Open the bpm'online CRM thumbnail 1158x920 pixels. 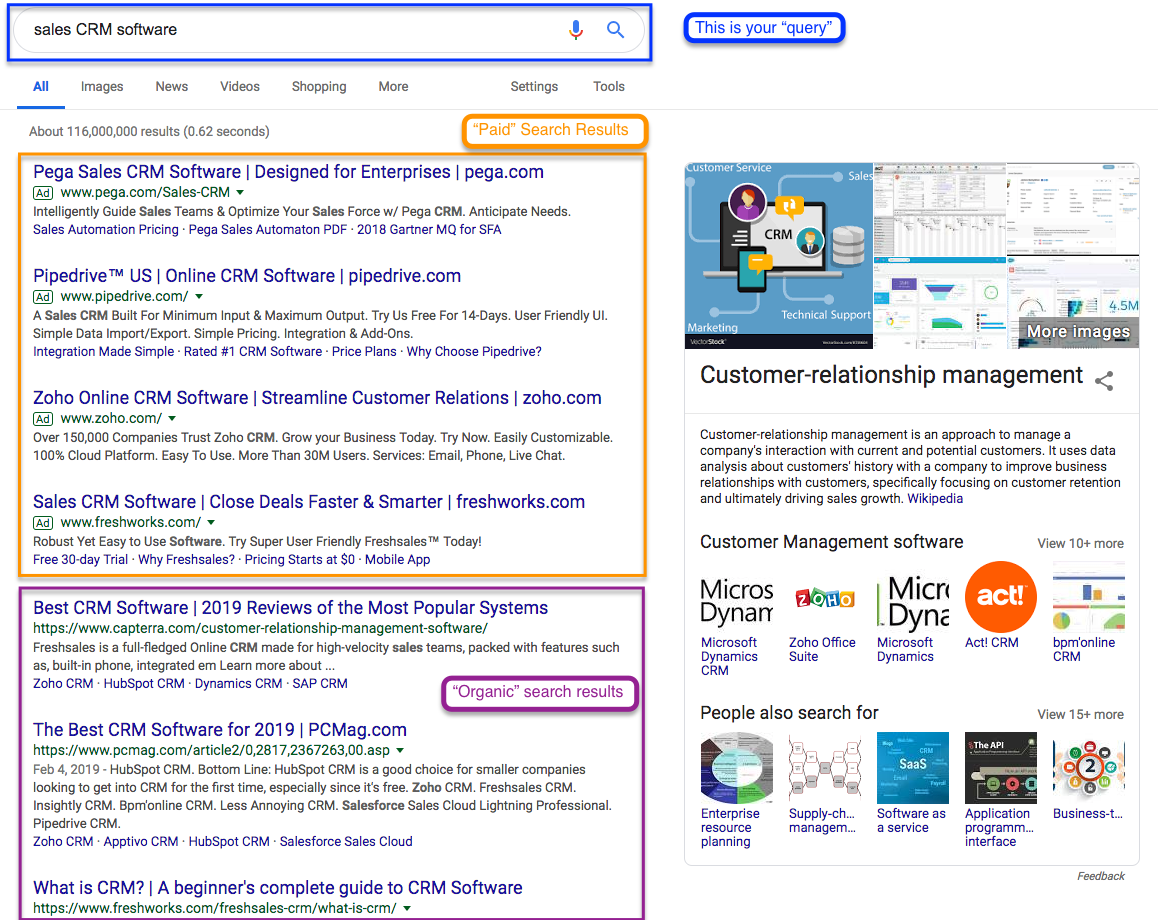(x=1089, y=597)
